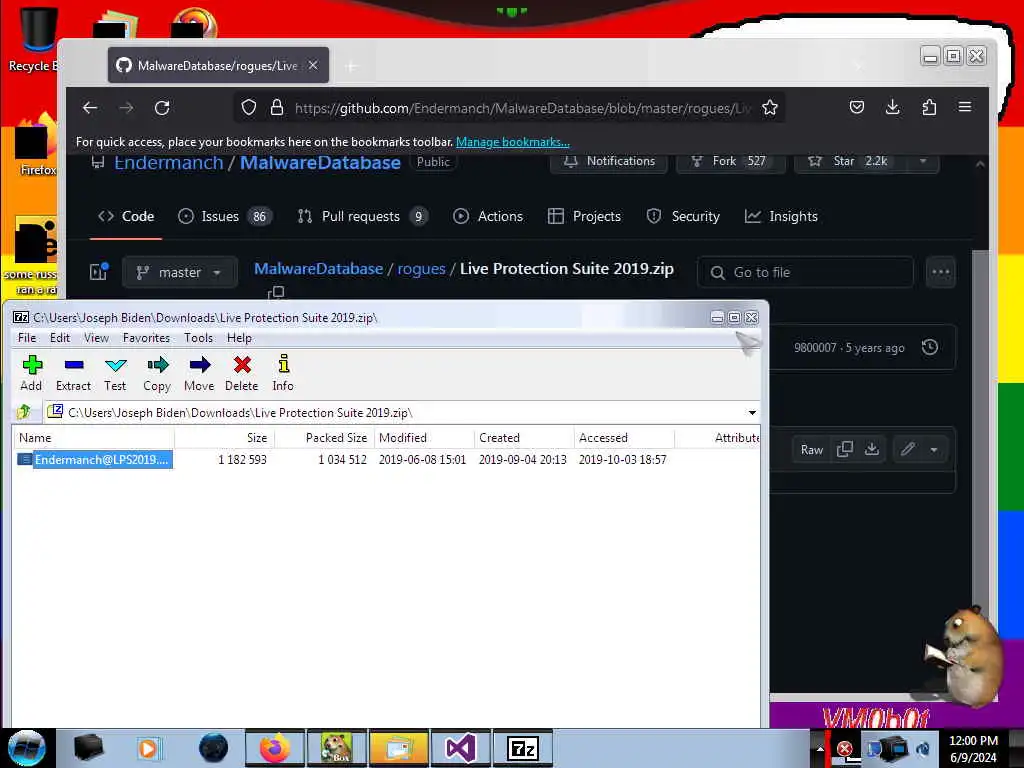This screenshot has height=768, width=1024.
Task: Open a new Firefox tab
Action: (x=351, y=66)
